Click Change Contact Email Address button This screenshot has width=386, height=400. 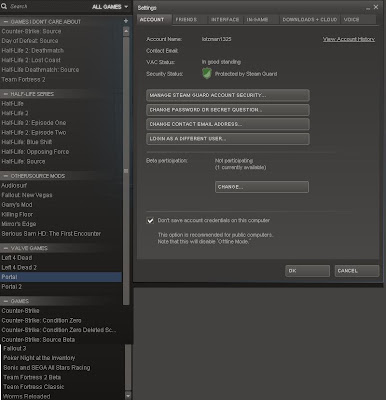pyautogui.click(x=228, y=124)
